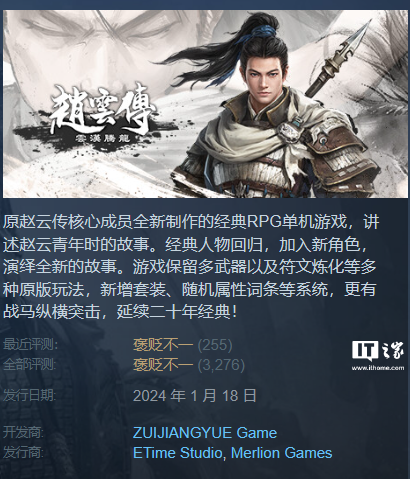Screen dimensions: 410x479
Task: Click the spear tip in the artwork
Action: pos(357,39)
